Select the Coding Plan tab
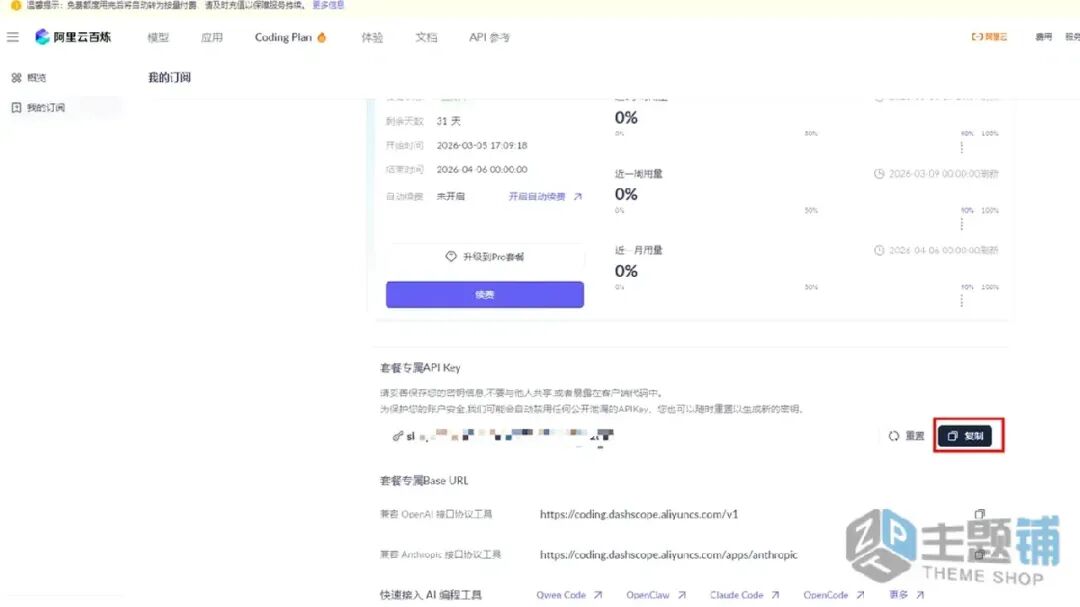 click(283, 37)
